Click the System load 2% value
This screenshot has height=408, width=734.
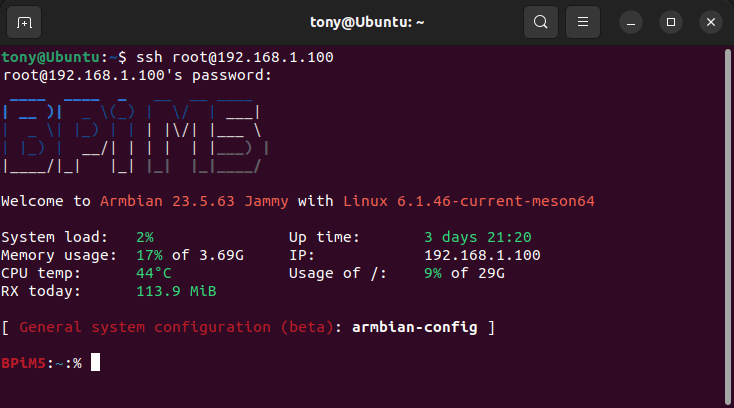pyautogui.click(x=145, y=237)
